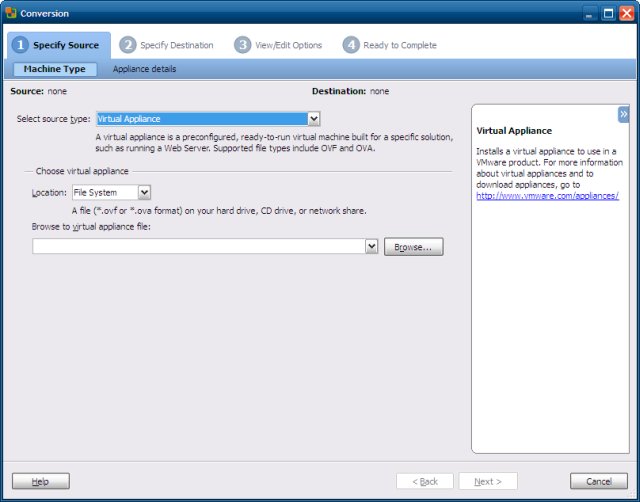Go to Specify Destination step
The width and height of the screenshot is (640, 502).
(x=176, y=45)
